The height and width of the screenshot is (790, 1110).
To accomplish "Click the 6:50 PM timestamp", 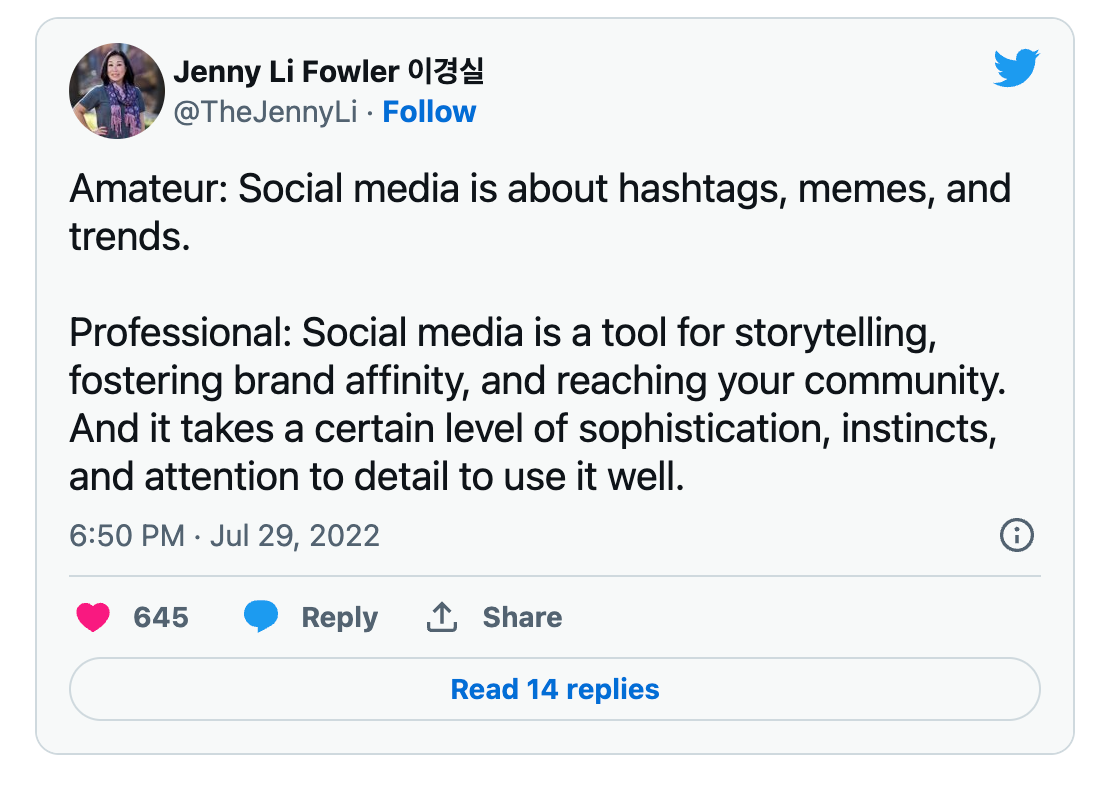I will pyautogui.click(x=127, y=536).
